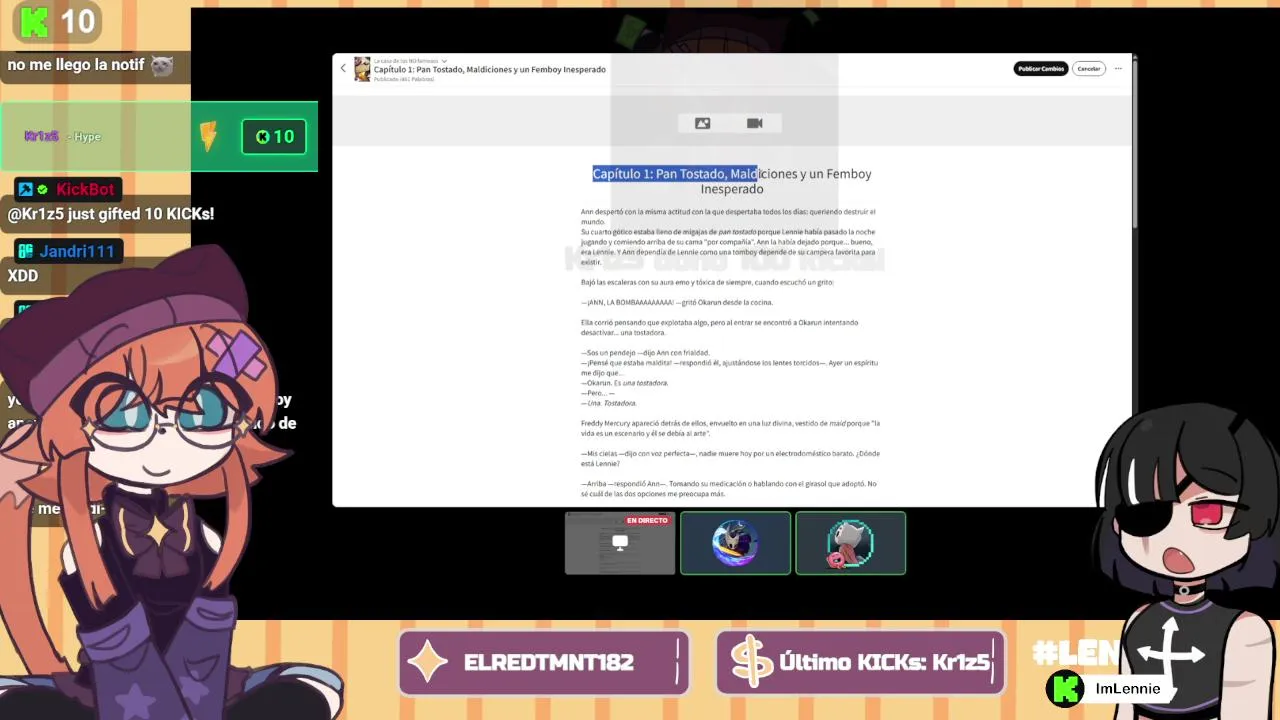Click the line '—Sos un pendejo —dijo Ann'
Viewport: 1280px width, 720px height.
pos(645,353)
